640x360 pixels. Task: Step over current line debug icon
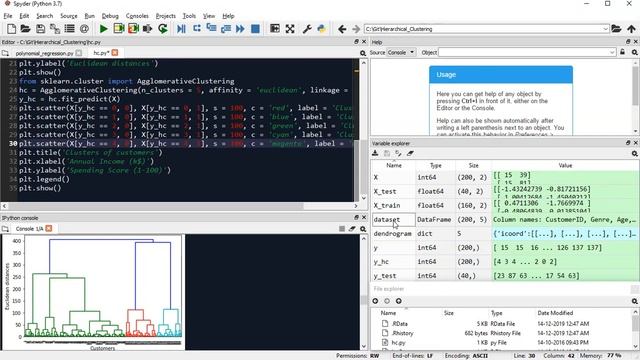tap(197, 29)
